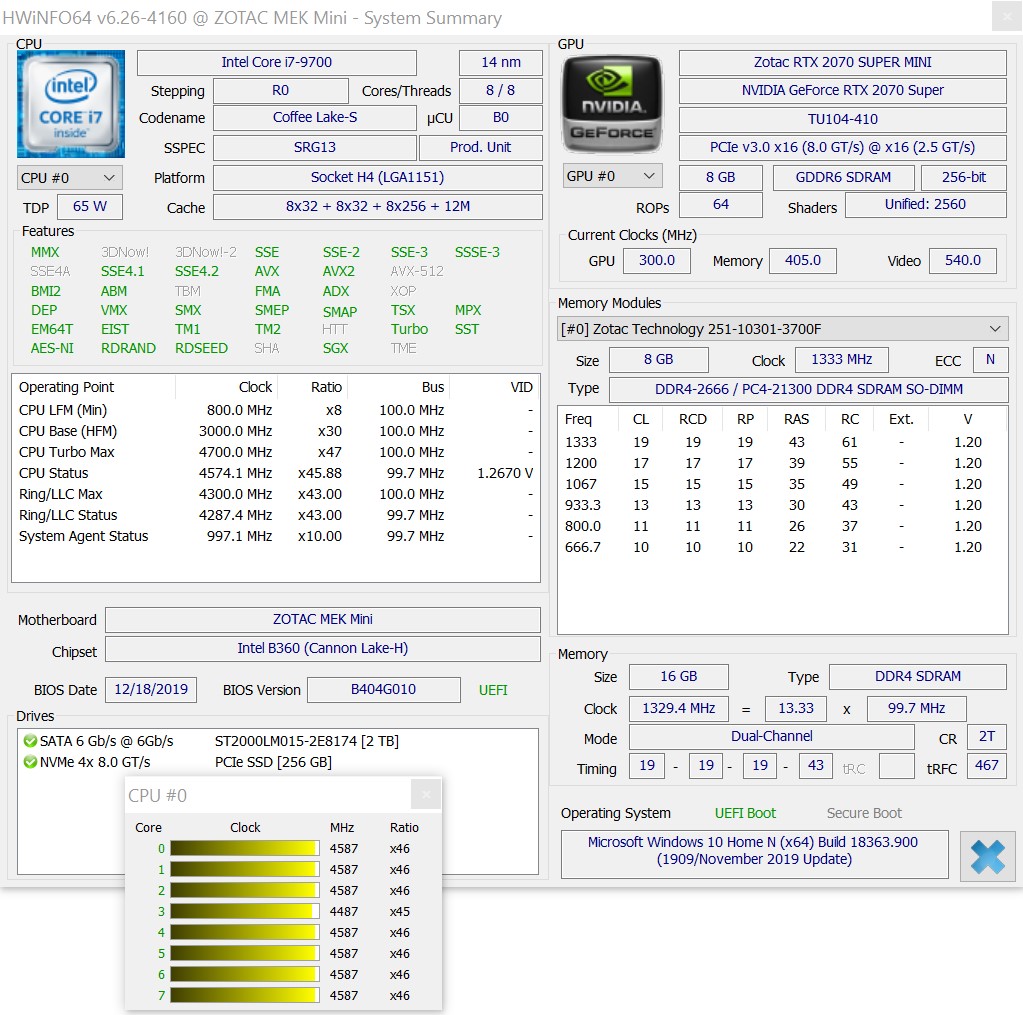Click the Core 7 clock bar
Viewport: 1023px width, 1015px height.
click(x=245, y=995)
